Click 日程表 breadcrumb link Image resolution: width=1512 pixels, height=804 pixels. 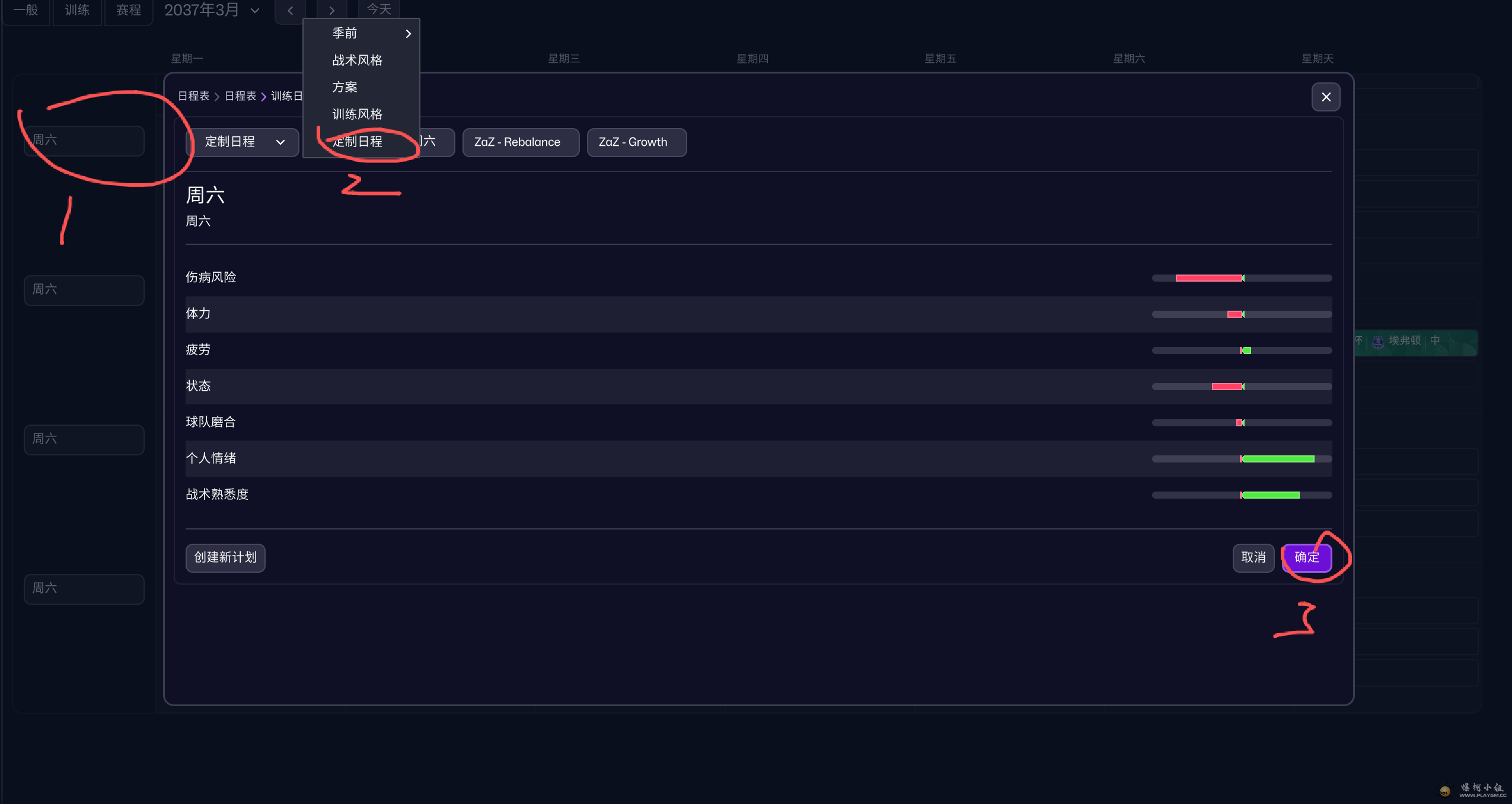pos(193,96)
